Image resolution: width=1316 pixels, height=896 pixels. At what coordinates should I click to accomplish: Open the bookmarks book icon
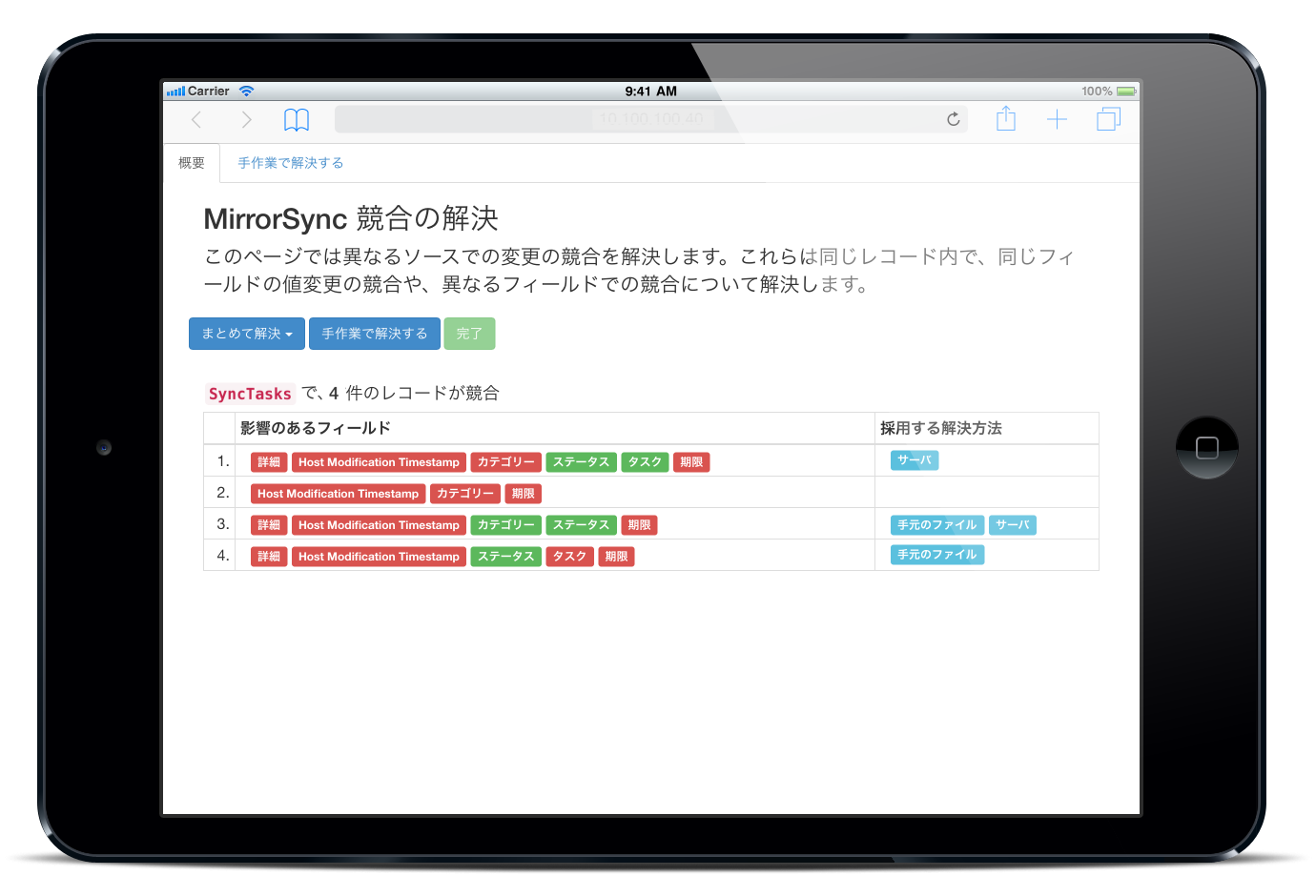click(297, 119)
